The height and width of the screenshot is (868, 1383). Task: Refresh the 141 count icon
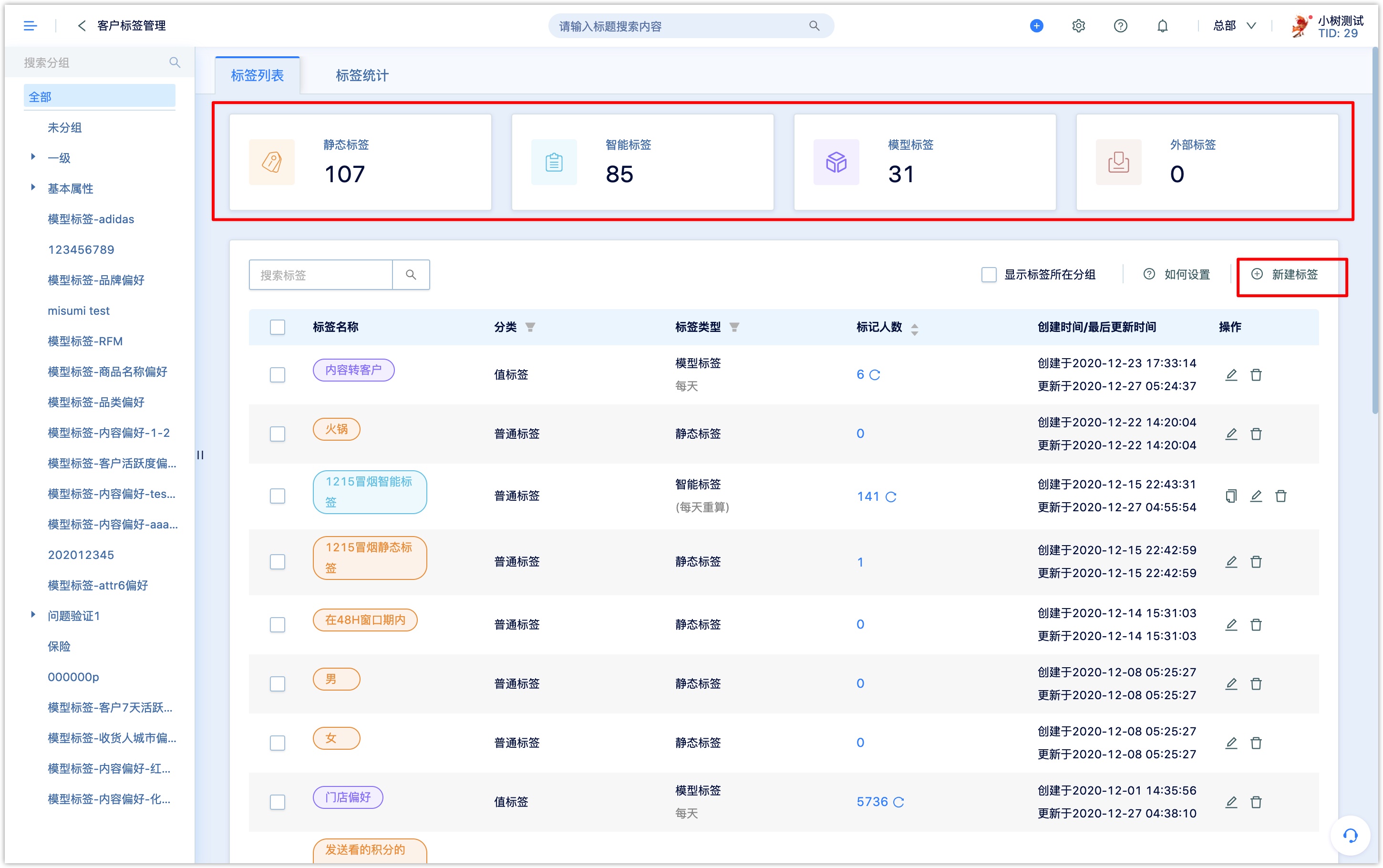(x=891, y=496)
